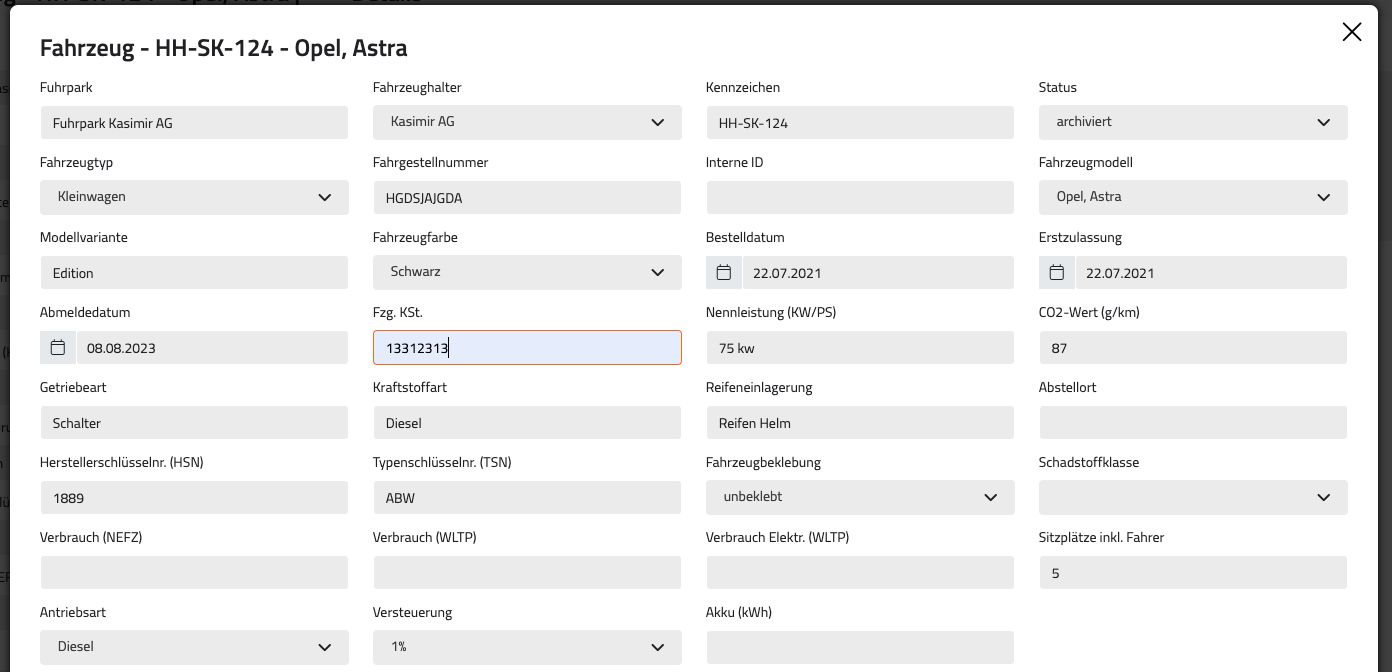Click the Kennzeichen field HH-SK-124

click(860, 123)
